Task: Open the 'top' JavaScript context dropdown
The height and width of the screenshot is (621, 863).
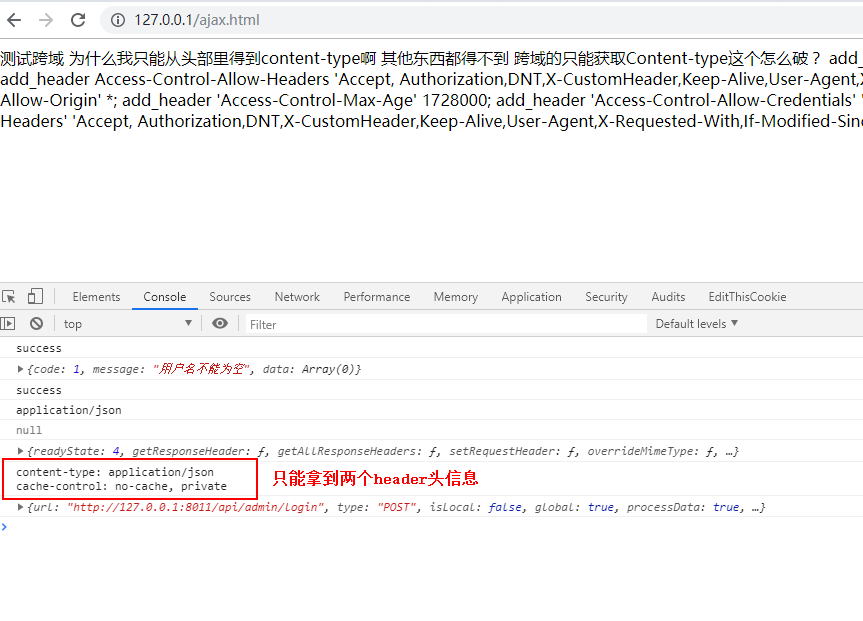Action: [x=128, y=324]
